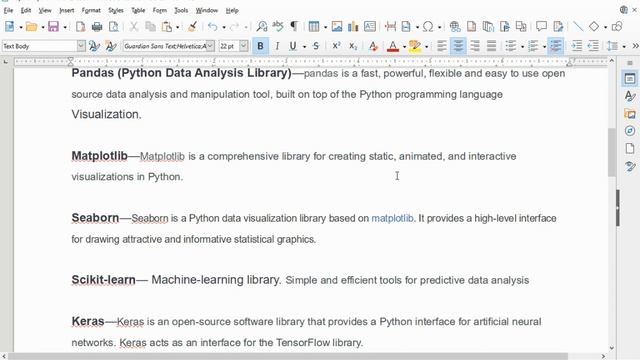Center the paragraph horizontally
Viewport: 640px width, 360px height.
click(458, 46)
